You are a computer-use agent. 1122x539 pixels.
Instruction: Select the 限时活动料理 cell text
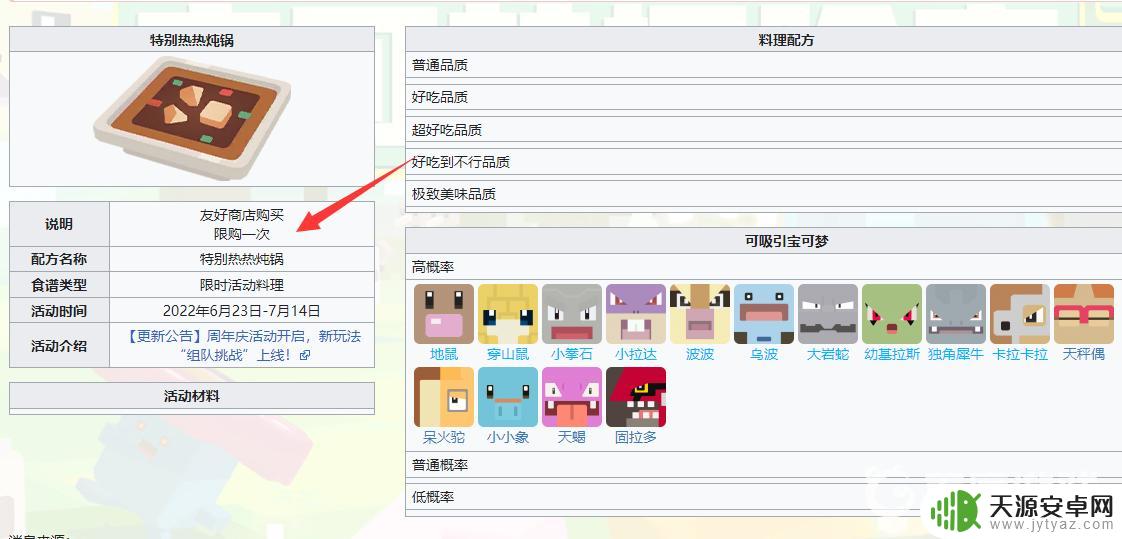pos(242,285)
